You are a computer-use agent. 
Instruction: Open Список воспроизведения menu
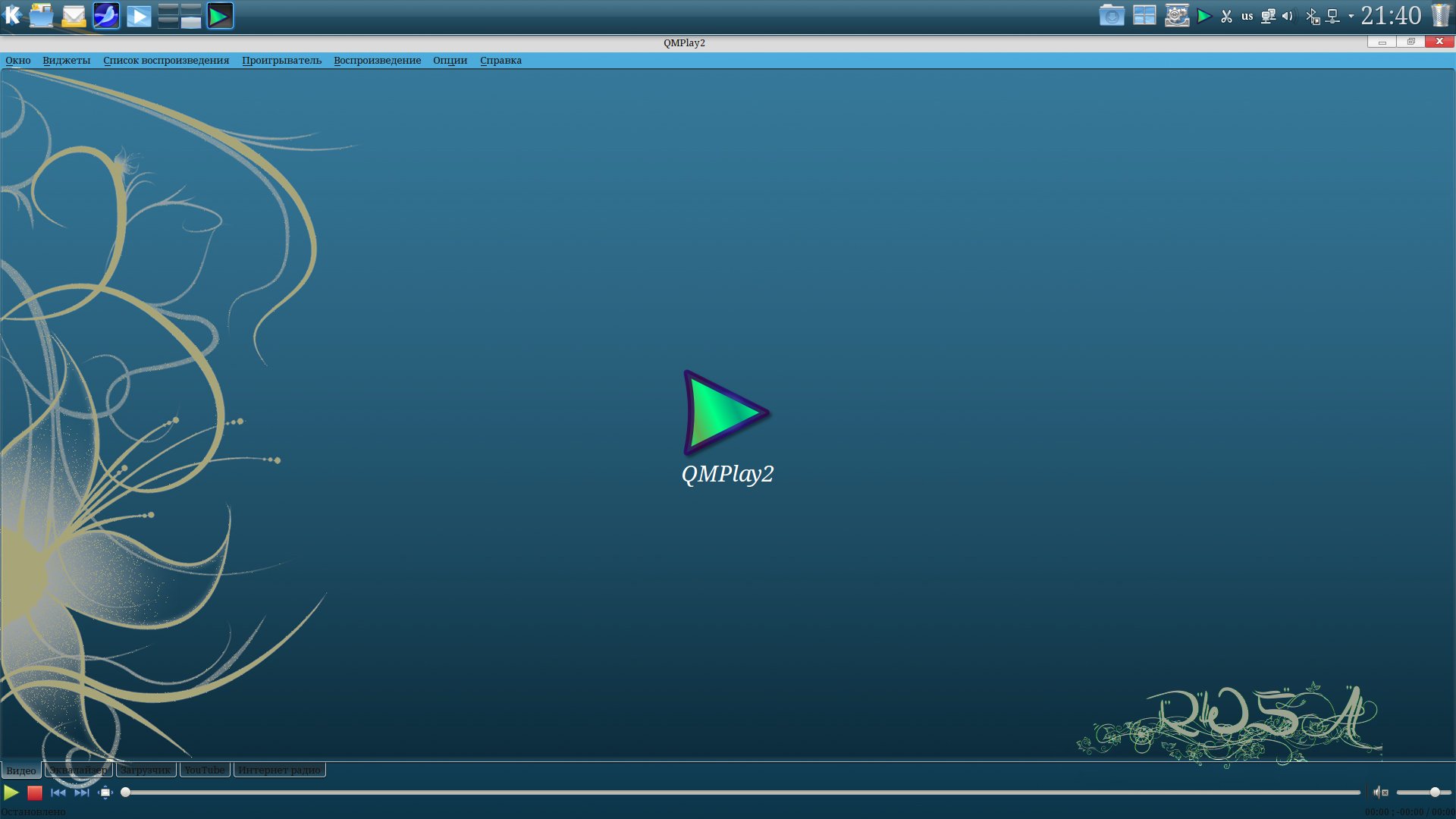(x=166, y=61)
